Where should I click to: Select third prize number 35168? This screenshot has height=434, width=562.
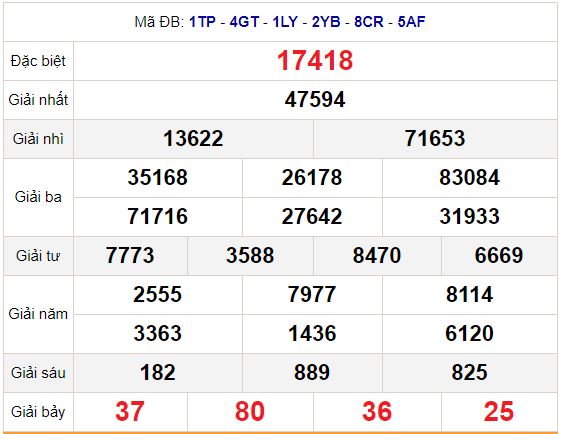158,177
